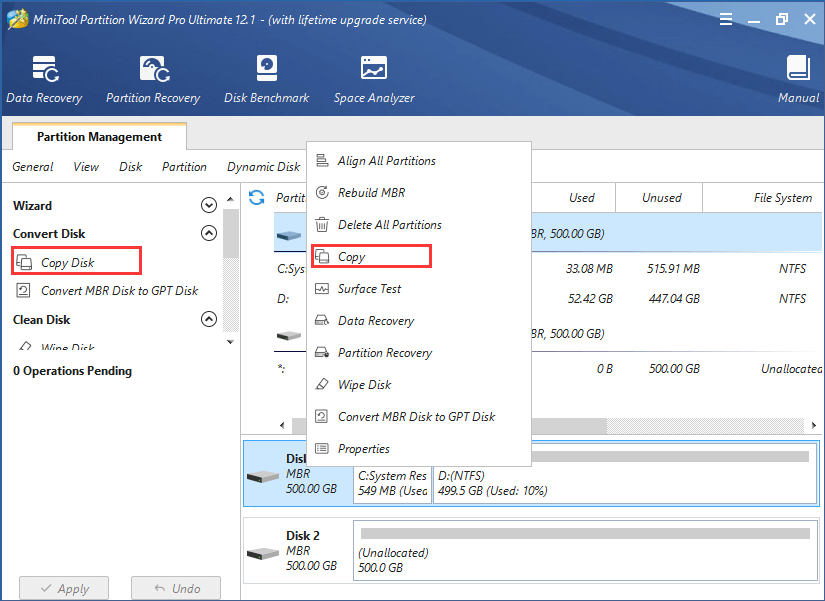
Task: Open the Manual book icon
Action: coord(798,68)
